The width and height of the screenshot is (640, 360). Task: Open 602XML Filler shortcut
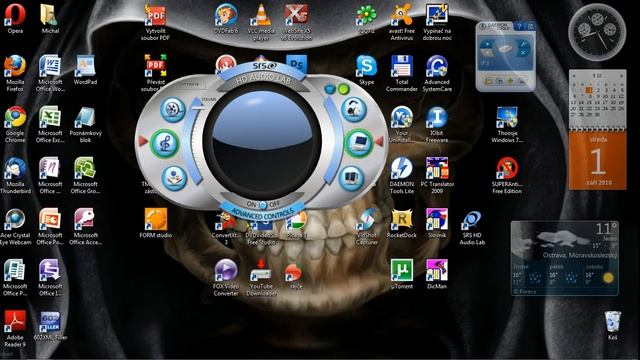coord(50,325)
